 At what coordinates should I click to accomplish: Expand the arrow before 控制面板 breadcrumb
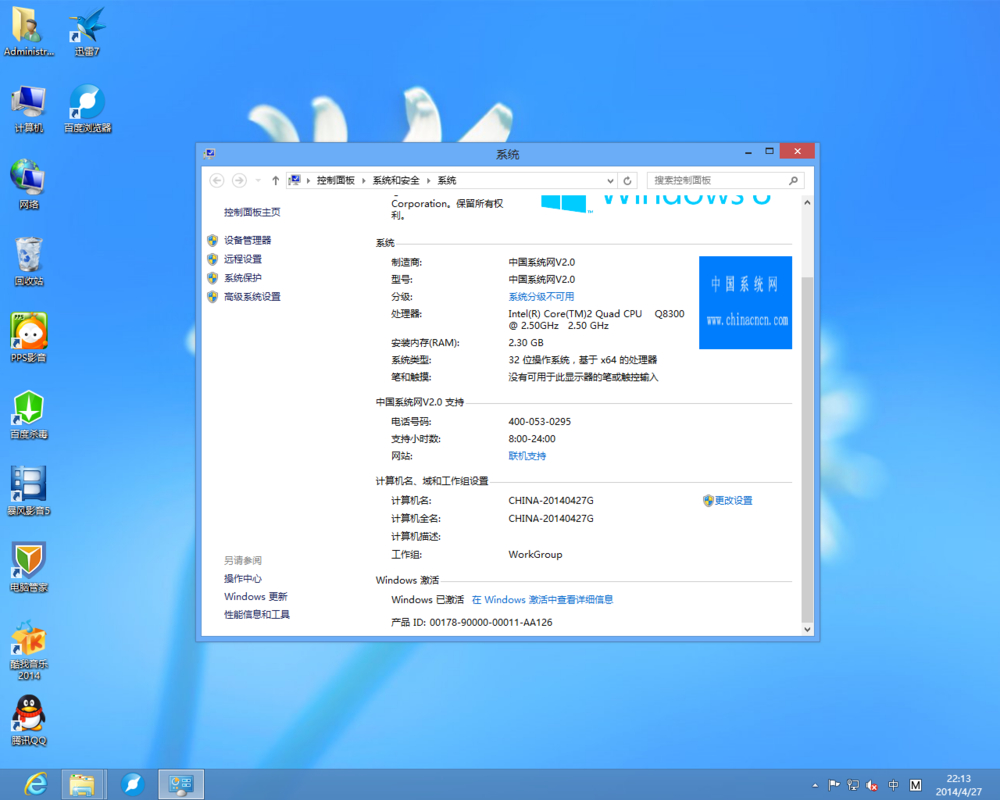click(308, 181)
